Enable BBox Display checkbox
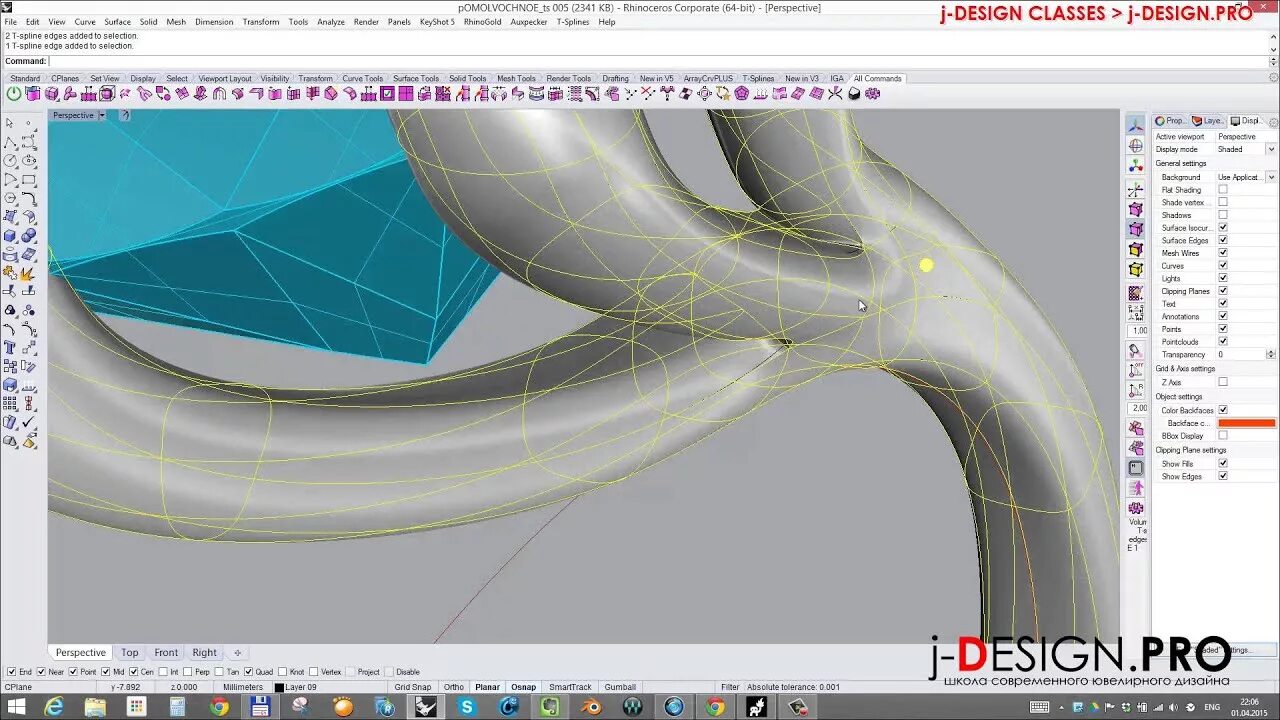1280x720 pixels. pyautogui.click(x=1222, y=436)
